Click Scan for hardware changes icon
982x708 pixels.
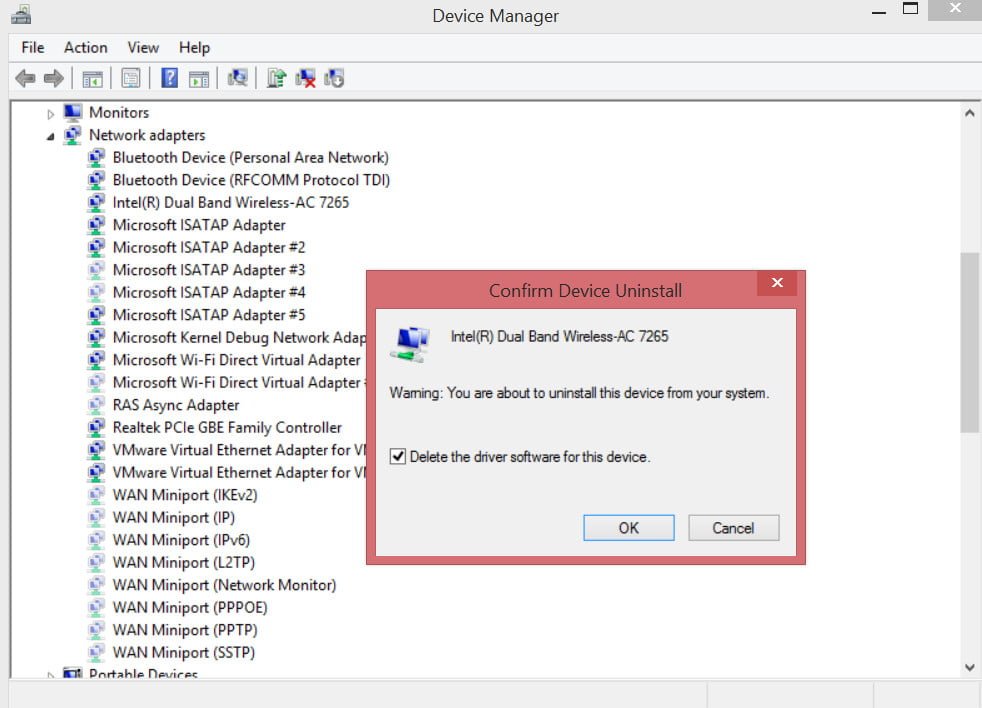(237, 78)
